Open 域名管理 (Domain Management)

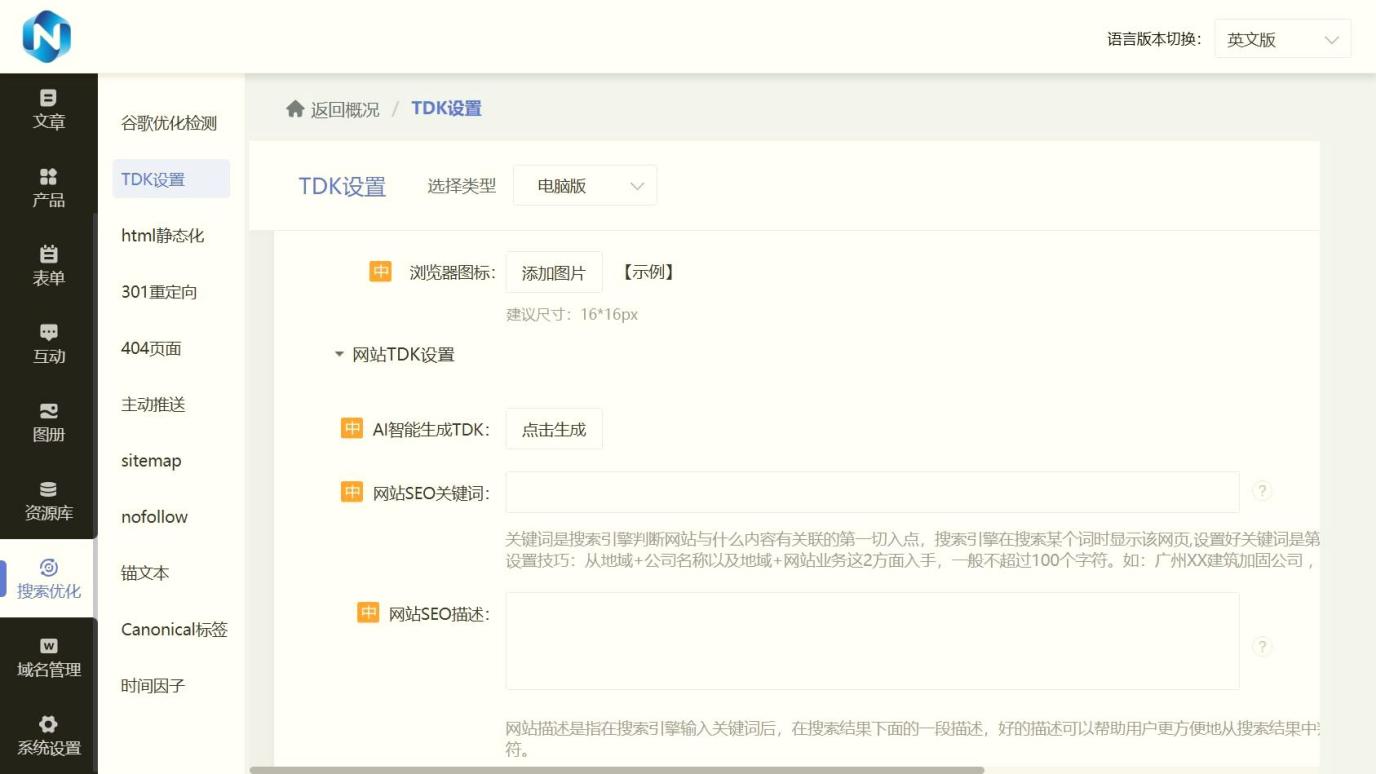pos(49,660)
